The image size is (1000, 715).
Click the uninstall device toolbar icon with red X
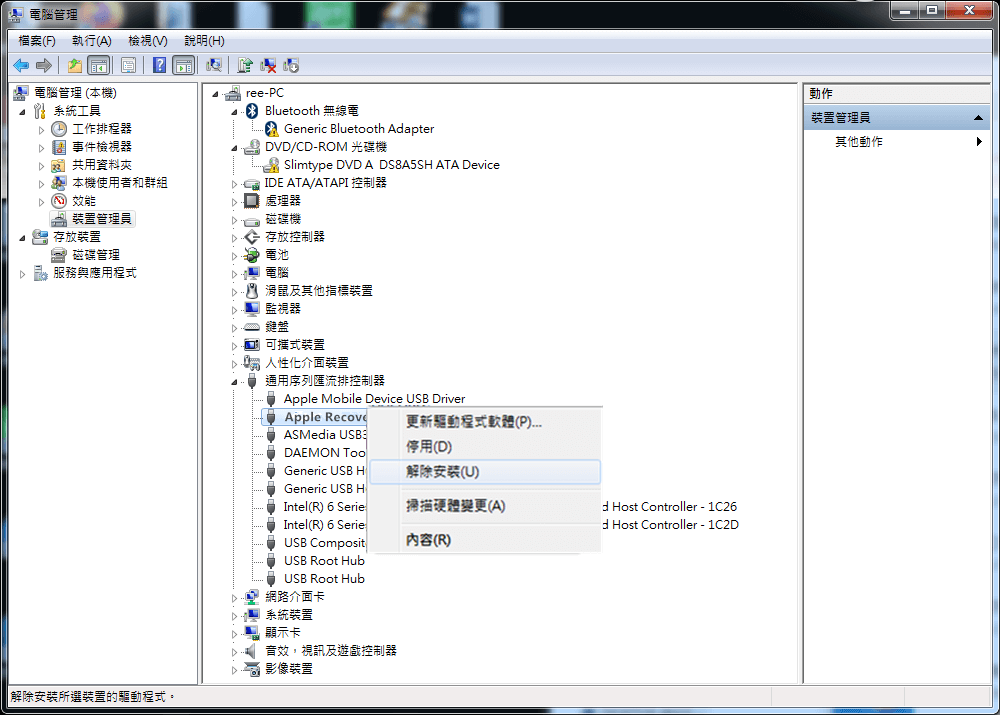pos(269,65)
